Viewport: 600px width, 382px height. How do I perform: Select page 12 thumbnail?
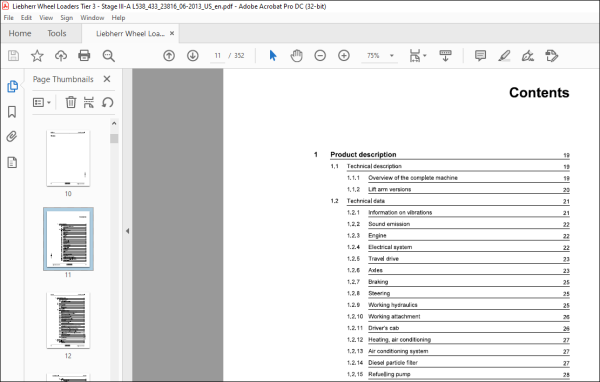pos(68,321)
